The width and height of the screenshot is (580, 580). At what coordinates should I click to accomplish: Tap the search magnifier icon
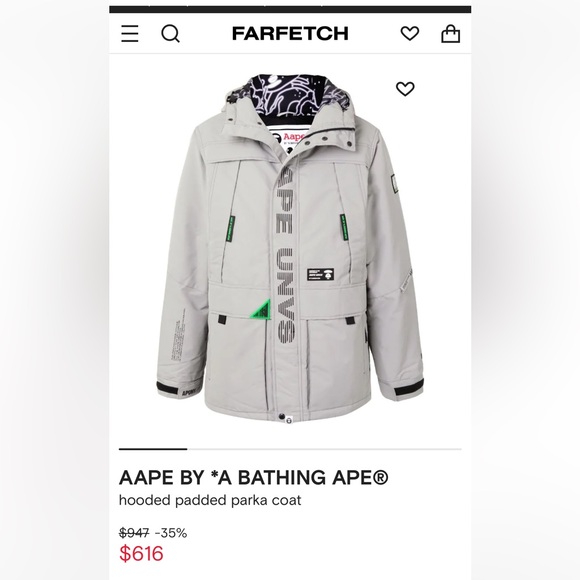tap(171, 34)
